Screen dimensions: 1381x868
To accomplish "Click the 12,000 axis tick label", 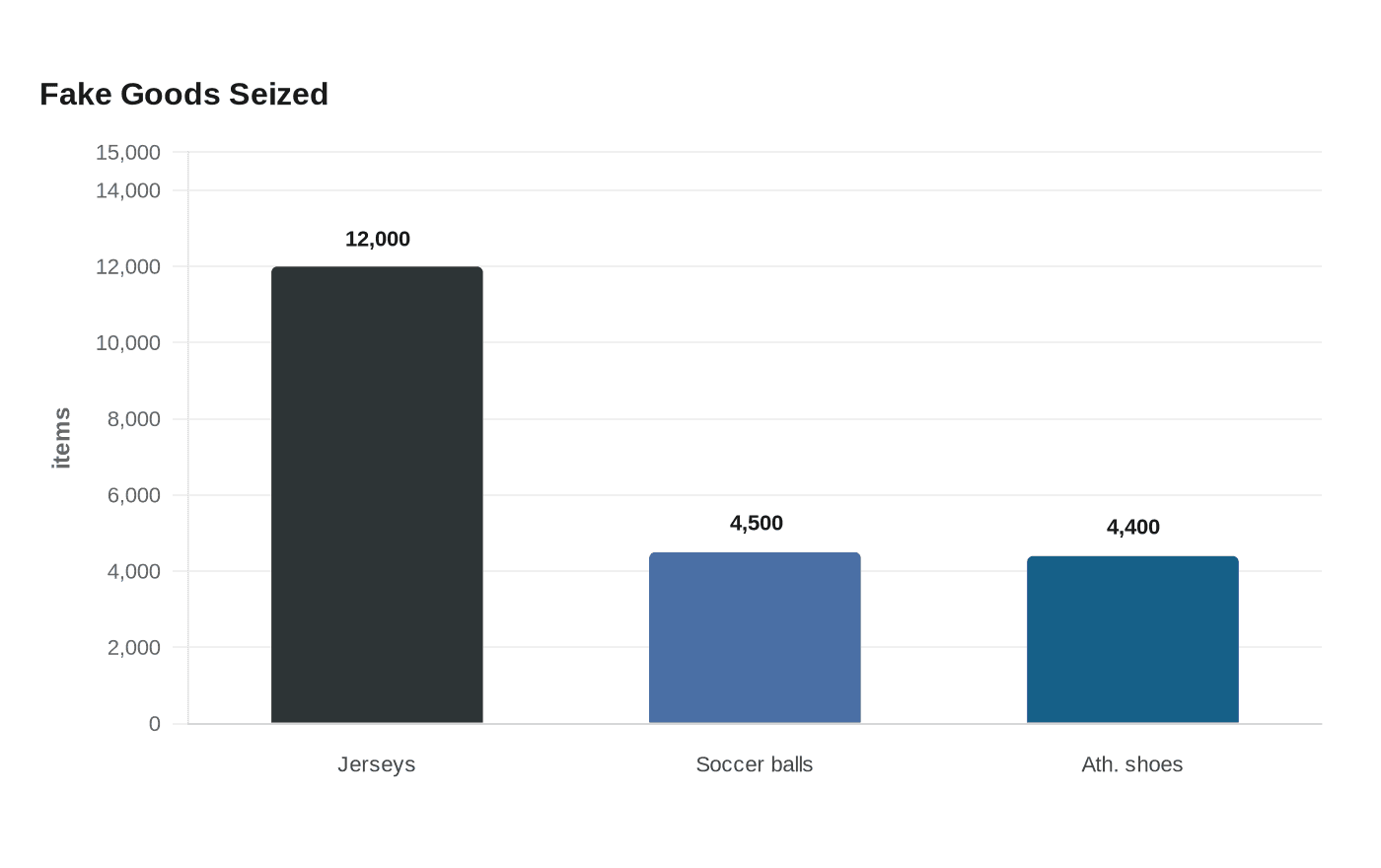I will tap(128, 267).
